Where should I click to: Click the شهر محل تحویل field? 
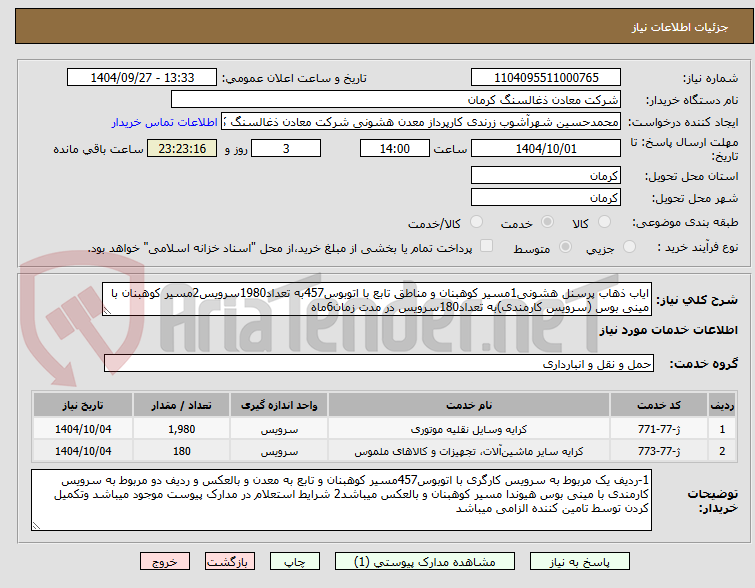point(546,197)
